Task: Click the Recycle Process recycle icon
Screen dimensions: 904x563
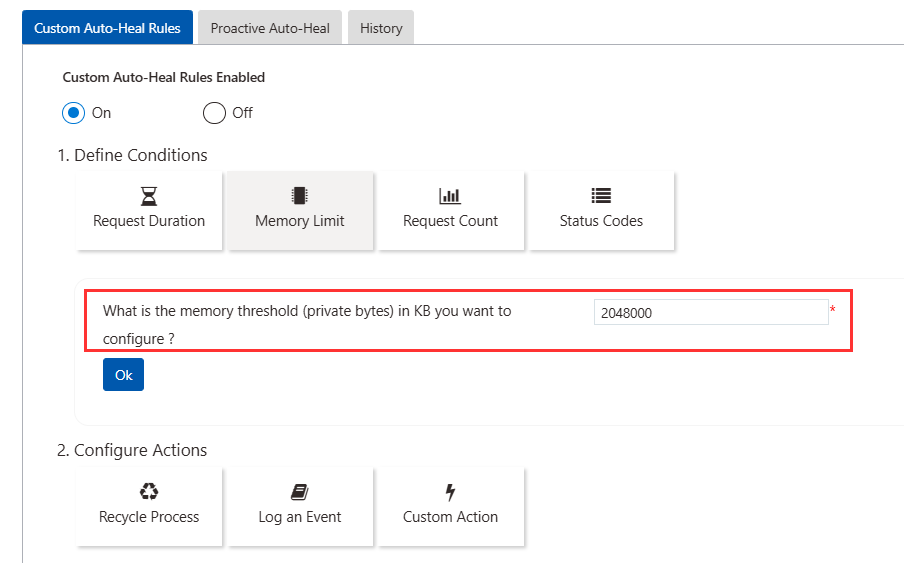Action: coord(149,492)
